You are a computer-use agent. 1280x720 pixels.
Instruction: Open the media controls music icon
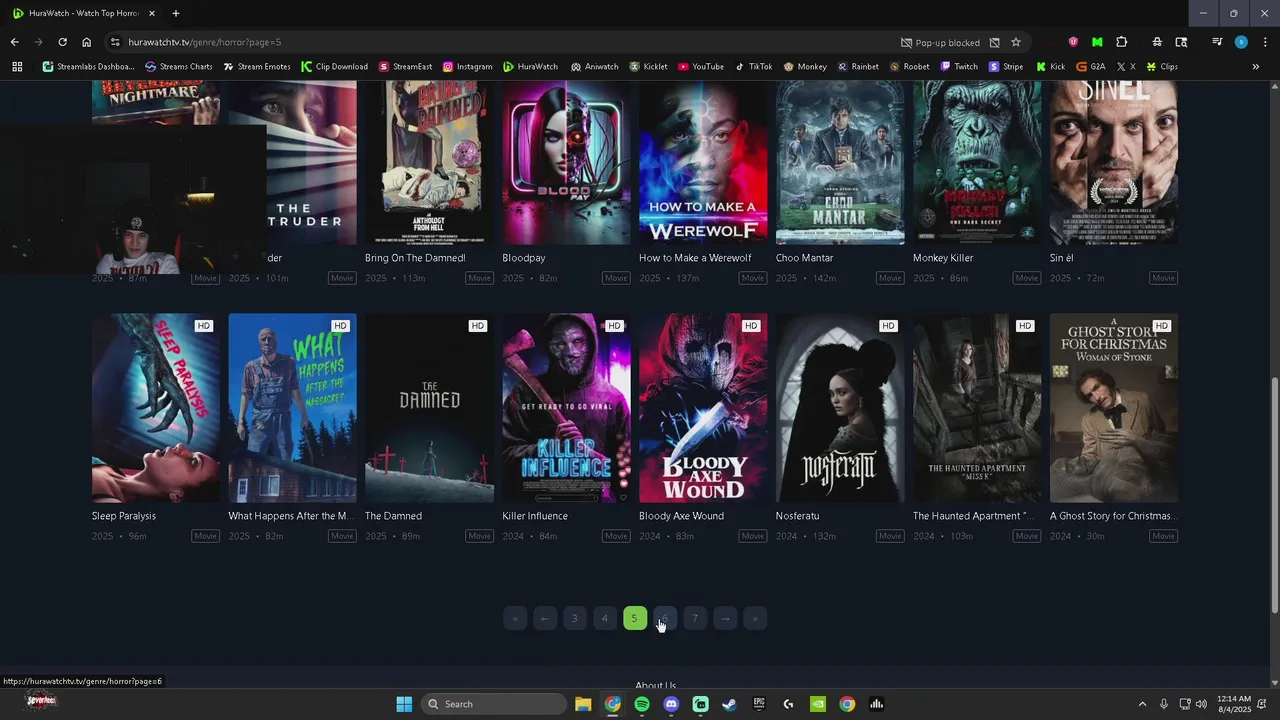[x=1217, y=42]
